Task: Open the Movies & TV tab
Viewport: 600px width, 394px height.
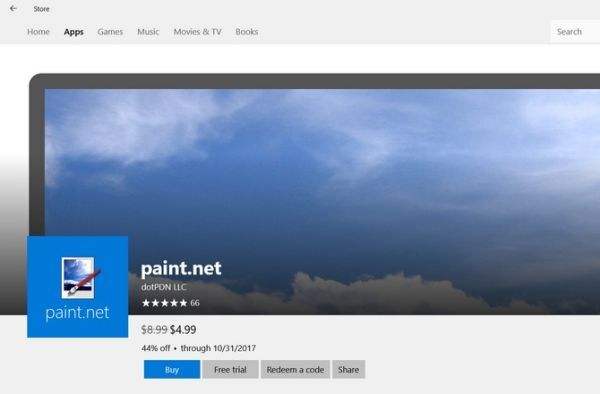Action: pos(197,32)
